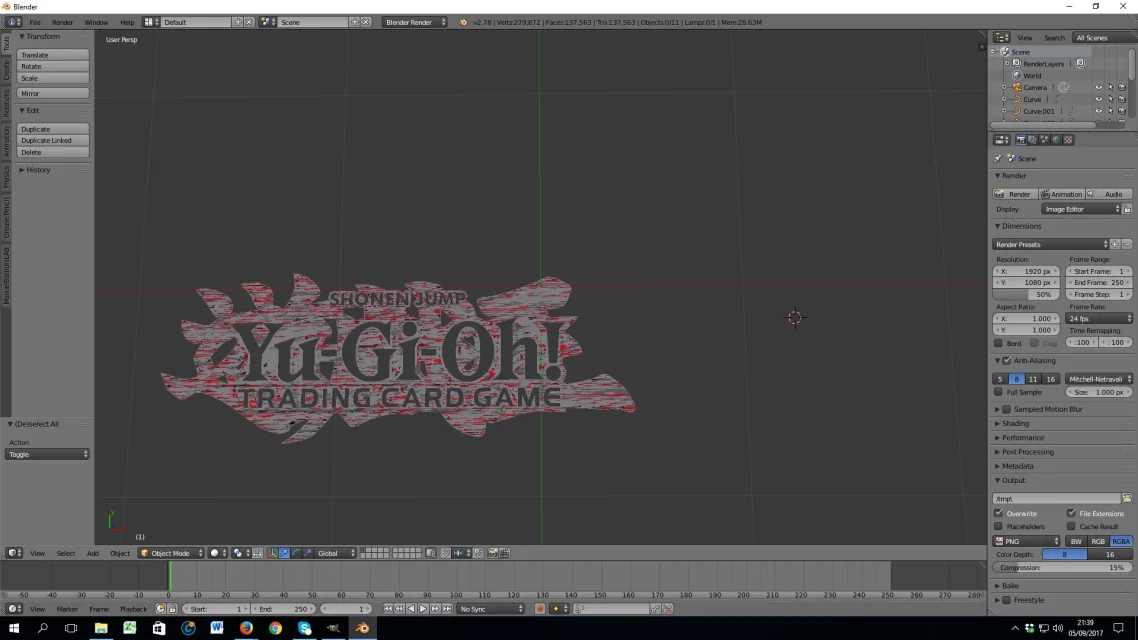
Task: Enable the Placeholders checkbox
Action: [999, 526]
